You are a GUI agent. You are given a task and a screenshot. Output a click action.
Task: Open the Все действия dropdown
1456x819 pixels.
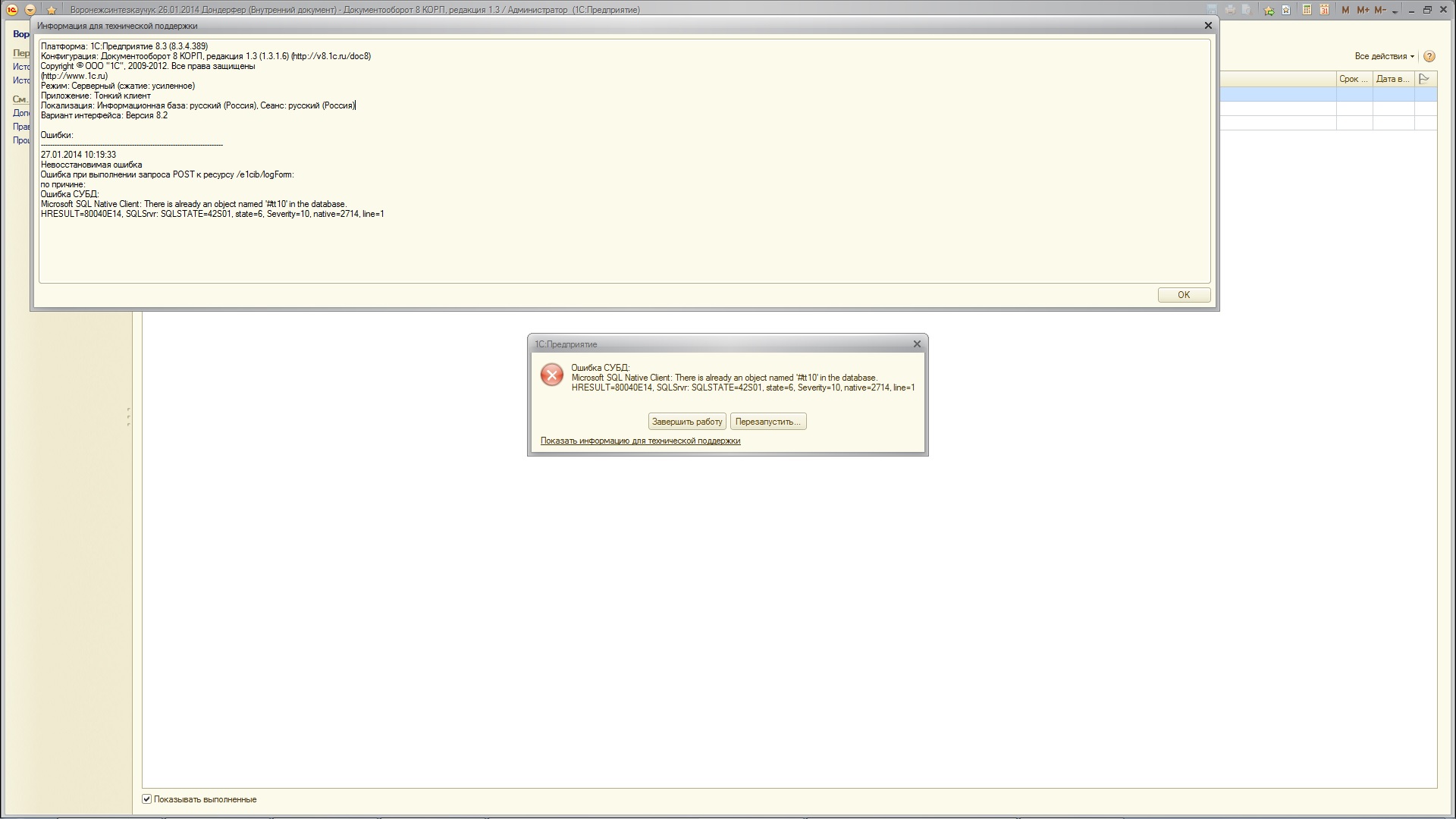(1384, 56)
